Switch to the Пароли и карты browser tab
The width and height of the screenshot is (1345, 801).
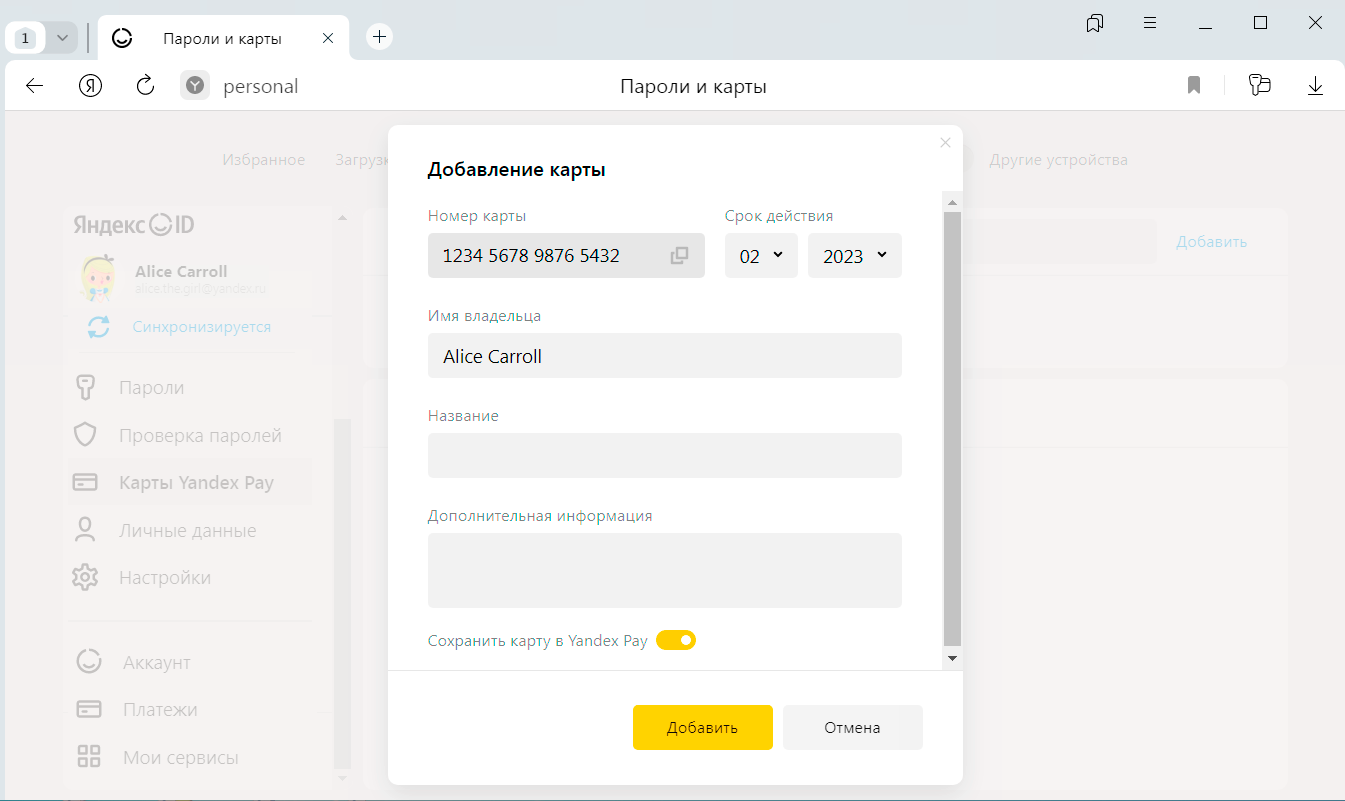222,38
